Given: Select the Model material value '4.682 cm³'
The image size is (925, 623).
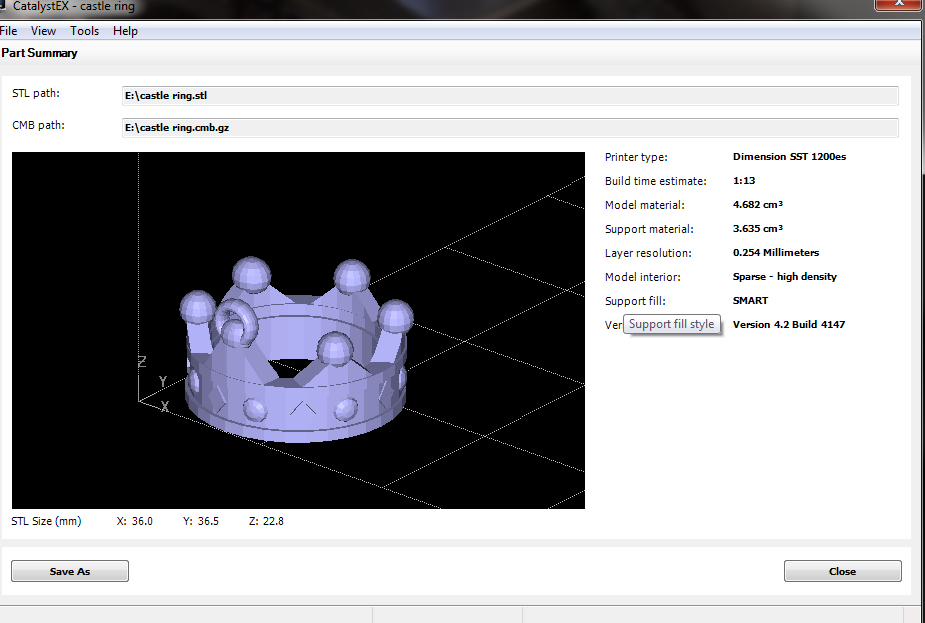Looking at the screenshot, I should pyautogui.click(x=757, y=205).
